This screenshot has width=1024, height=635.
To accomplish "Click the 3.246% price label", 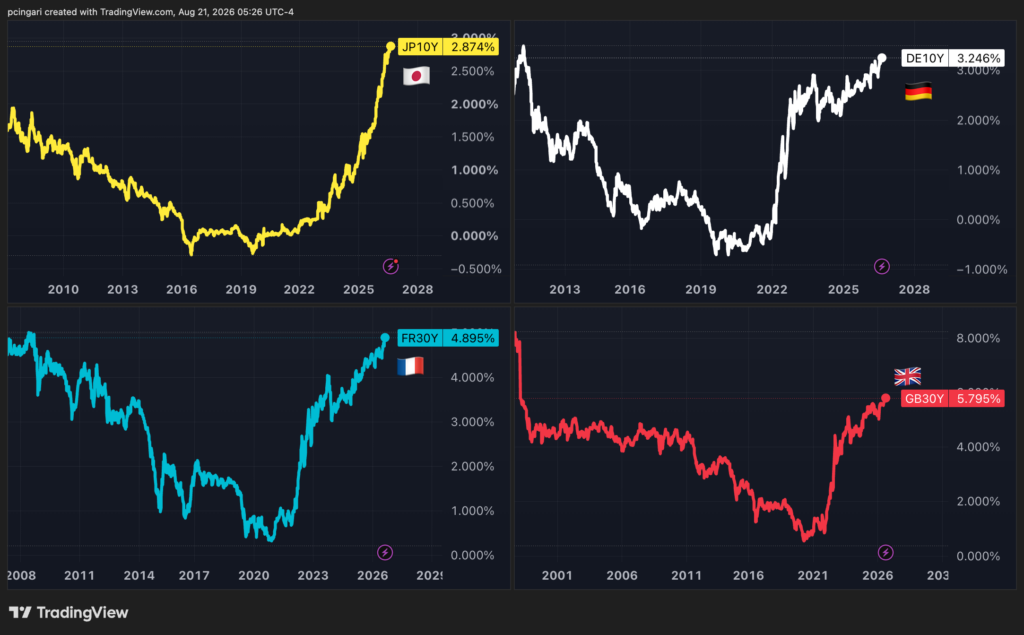I will pos(977,58).
